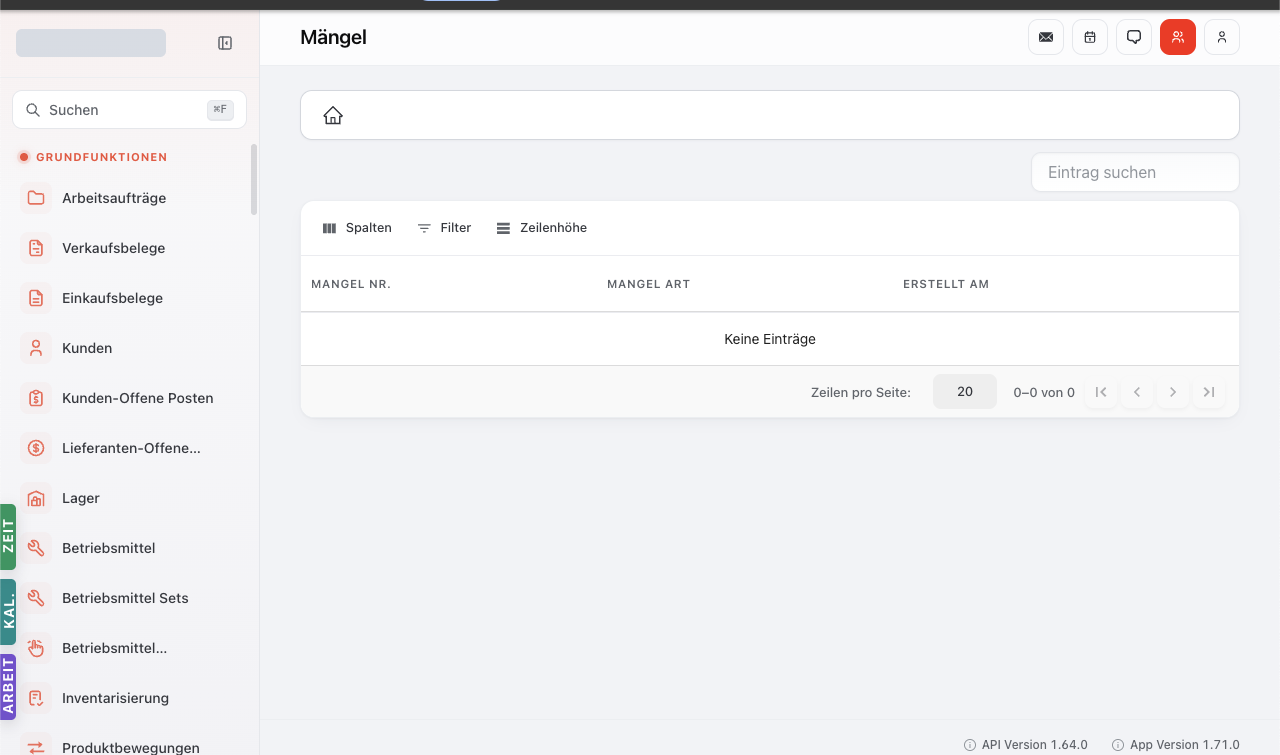
Task: Click the Einkaufsbelege document icon
Action: pyautogui.click(x=36, y=298)
